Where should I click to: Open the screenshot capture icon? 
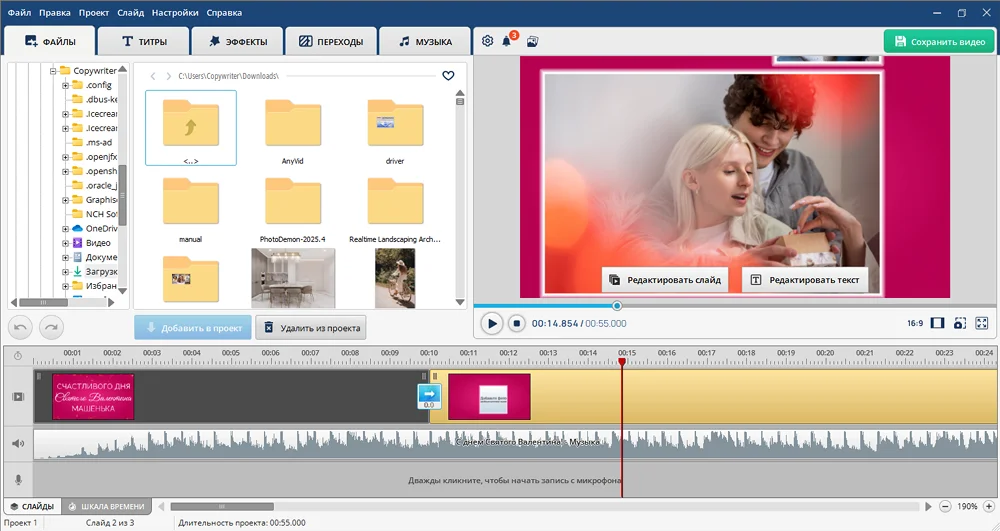click(x=960, y=323)
